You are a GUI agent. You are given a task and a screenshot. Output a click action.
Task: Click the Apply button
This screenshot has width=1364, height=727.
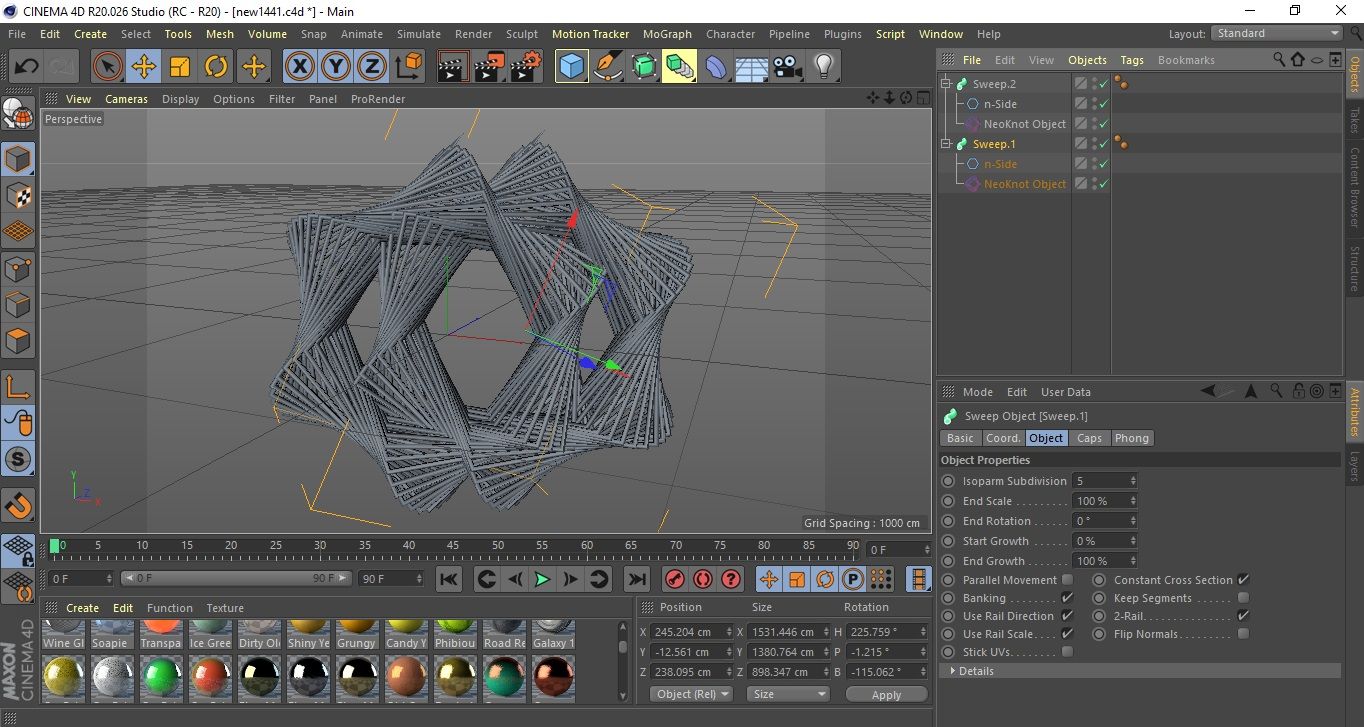[x=886, y=694]
